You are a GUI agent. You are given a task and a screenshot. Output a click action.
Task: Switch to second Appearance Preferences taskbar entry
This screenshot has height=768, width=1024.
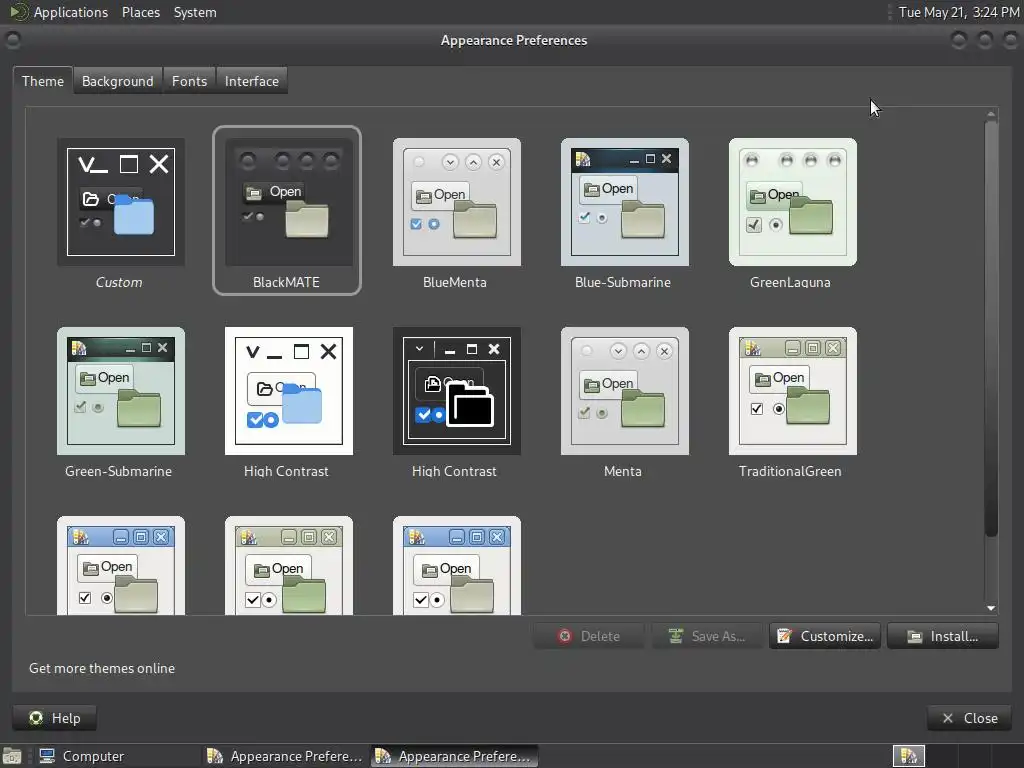455,756
